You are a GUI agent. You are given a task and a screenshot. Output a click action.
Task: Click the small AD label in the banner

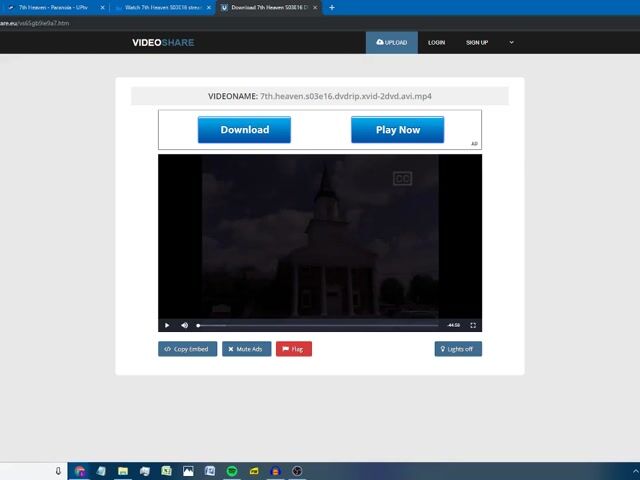[x=474, y=144]
